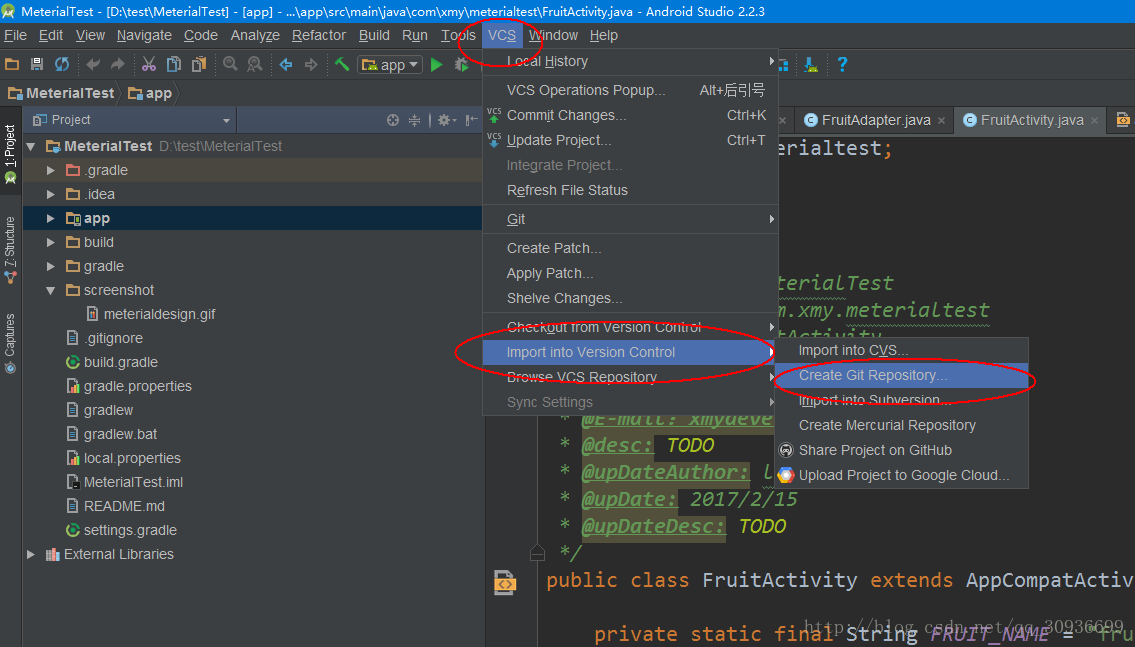This screenshot has width=1135, height=647.
Task: Click Update Project... in VCS menu
Action: (x=630, y=140)
